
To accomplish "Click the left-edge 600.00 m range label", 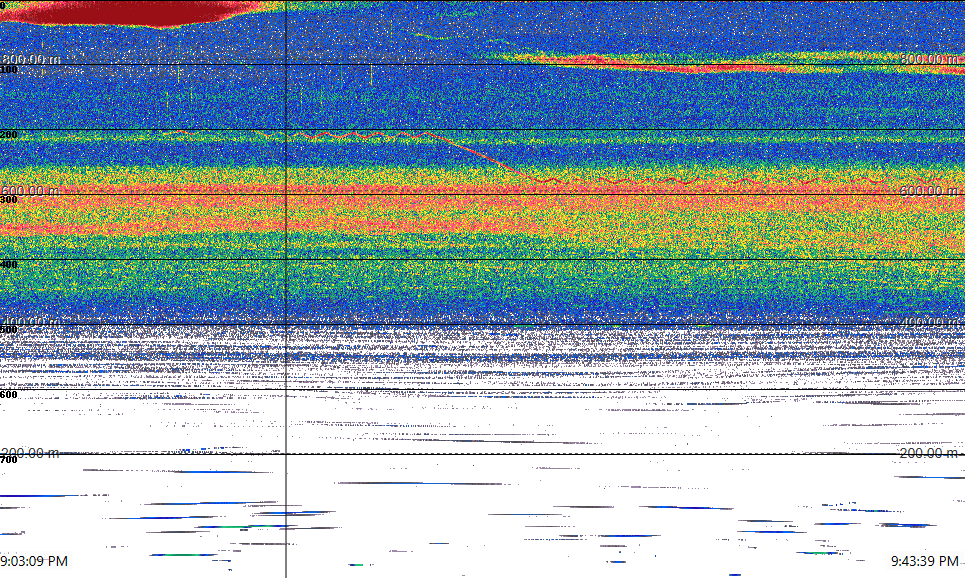I will click(x=31, y=191).
